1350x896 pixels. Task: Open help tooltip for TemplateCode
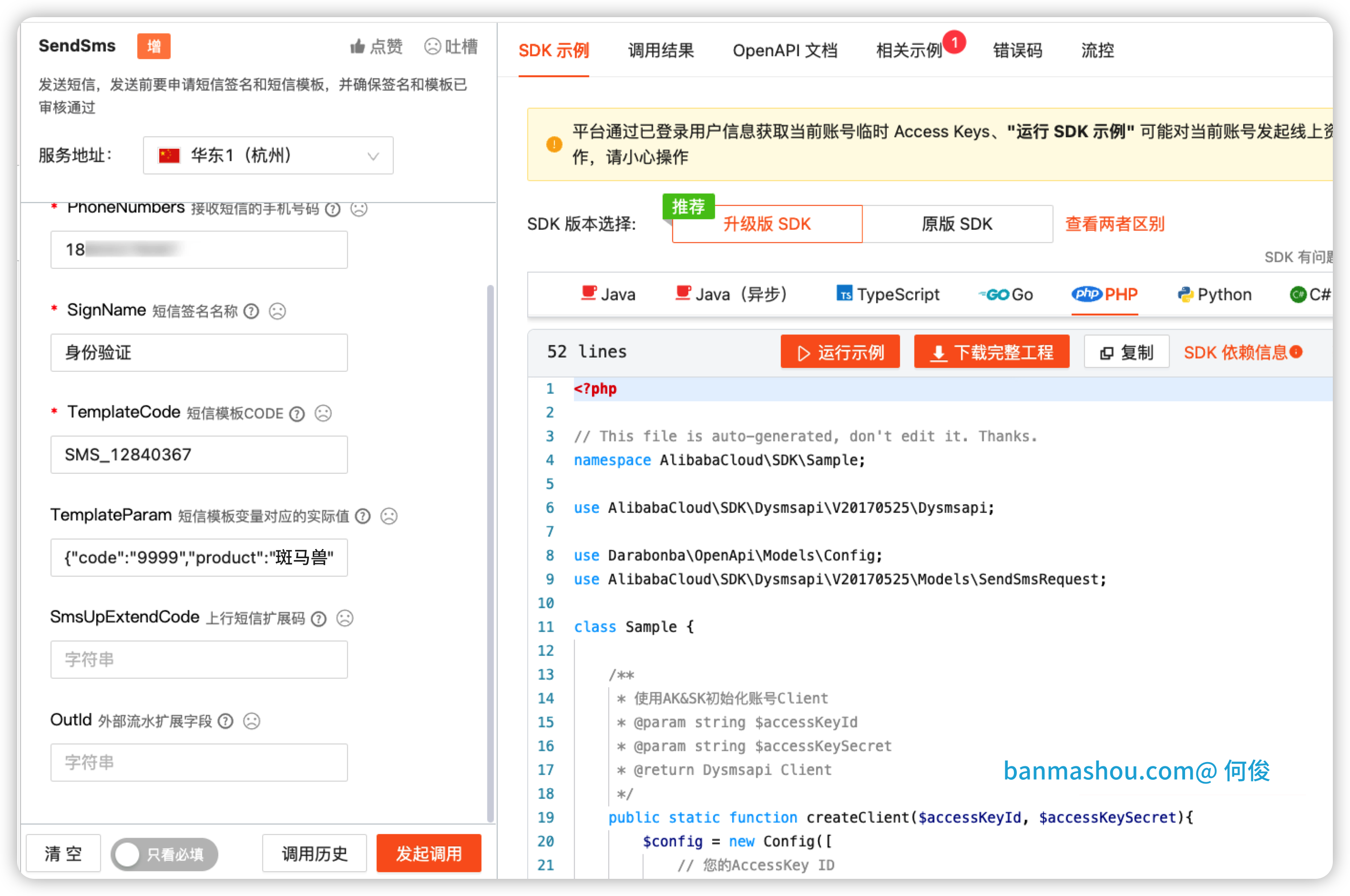pos(297,414)
